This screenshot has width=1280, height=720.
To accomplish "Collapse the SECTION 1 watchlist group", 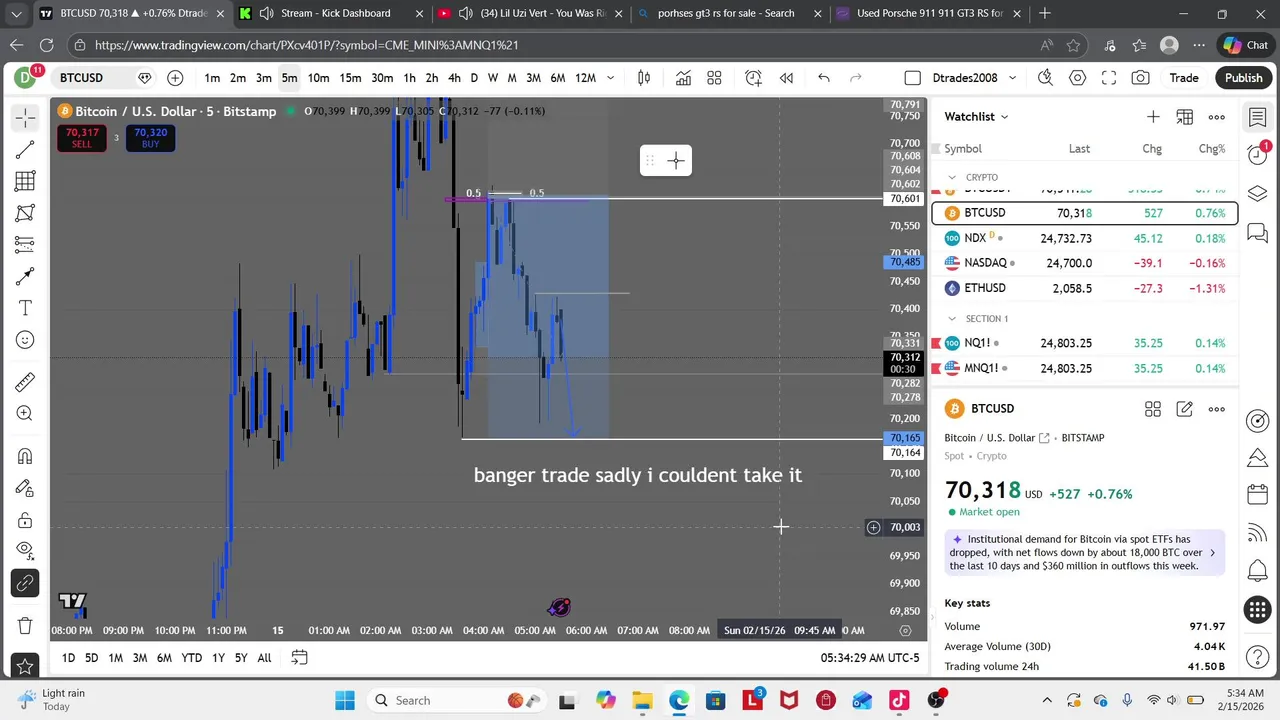I will click(952, 319).
